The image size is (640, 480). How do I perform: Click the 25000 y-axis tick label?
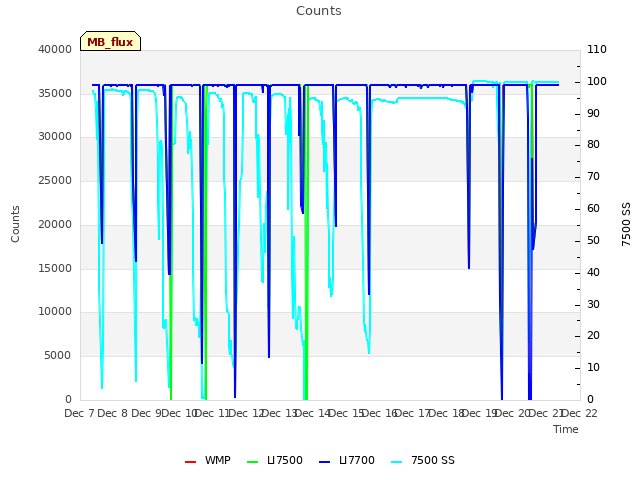tap(55, 180)
